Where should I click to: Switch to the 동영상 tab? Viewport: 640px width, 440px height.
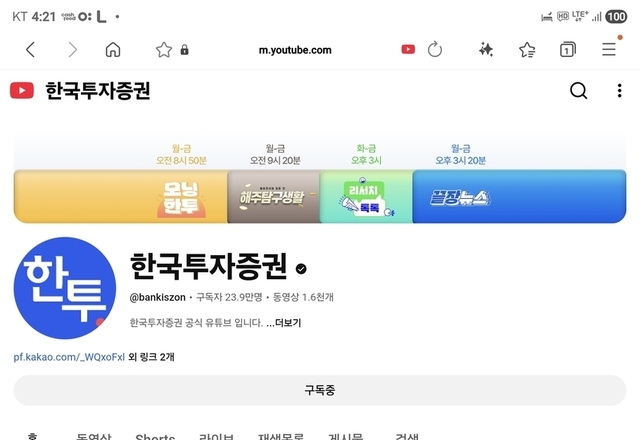point(93,437)
